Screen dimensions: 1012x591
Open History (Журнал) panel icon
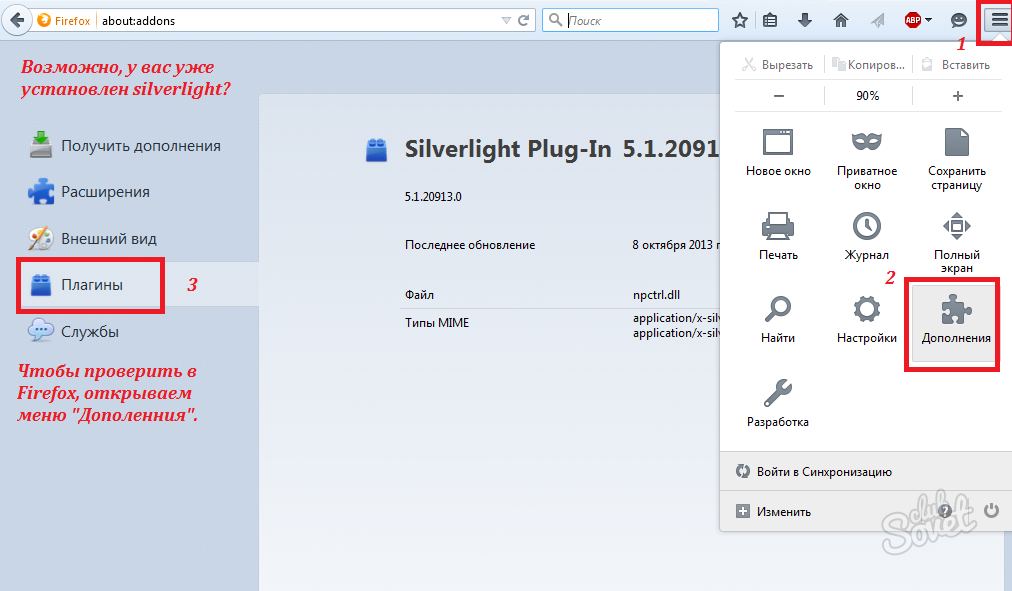click(x=866, y=235)
